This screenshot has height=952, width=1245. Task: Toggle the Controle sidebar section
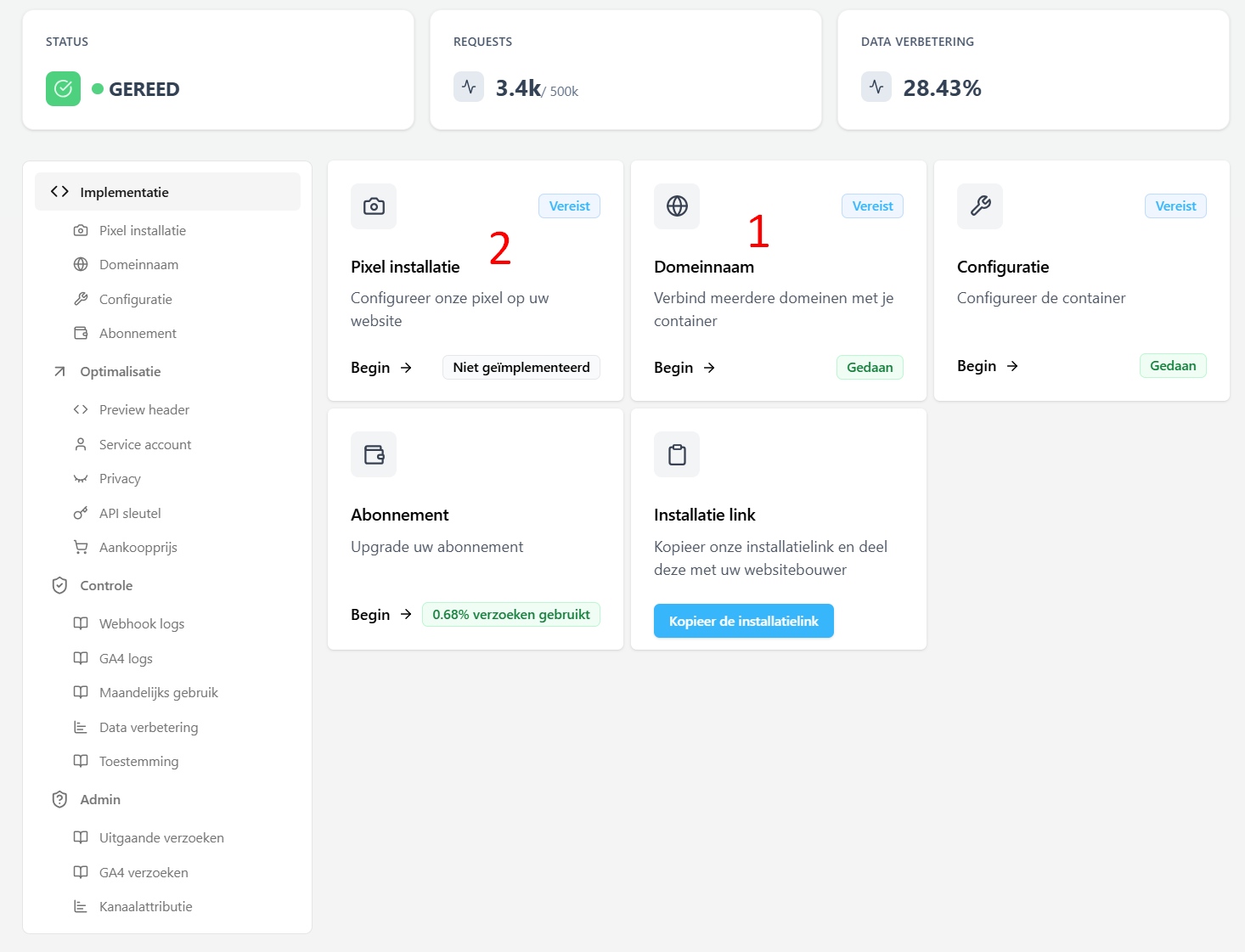[106, 586]
